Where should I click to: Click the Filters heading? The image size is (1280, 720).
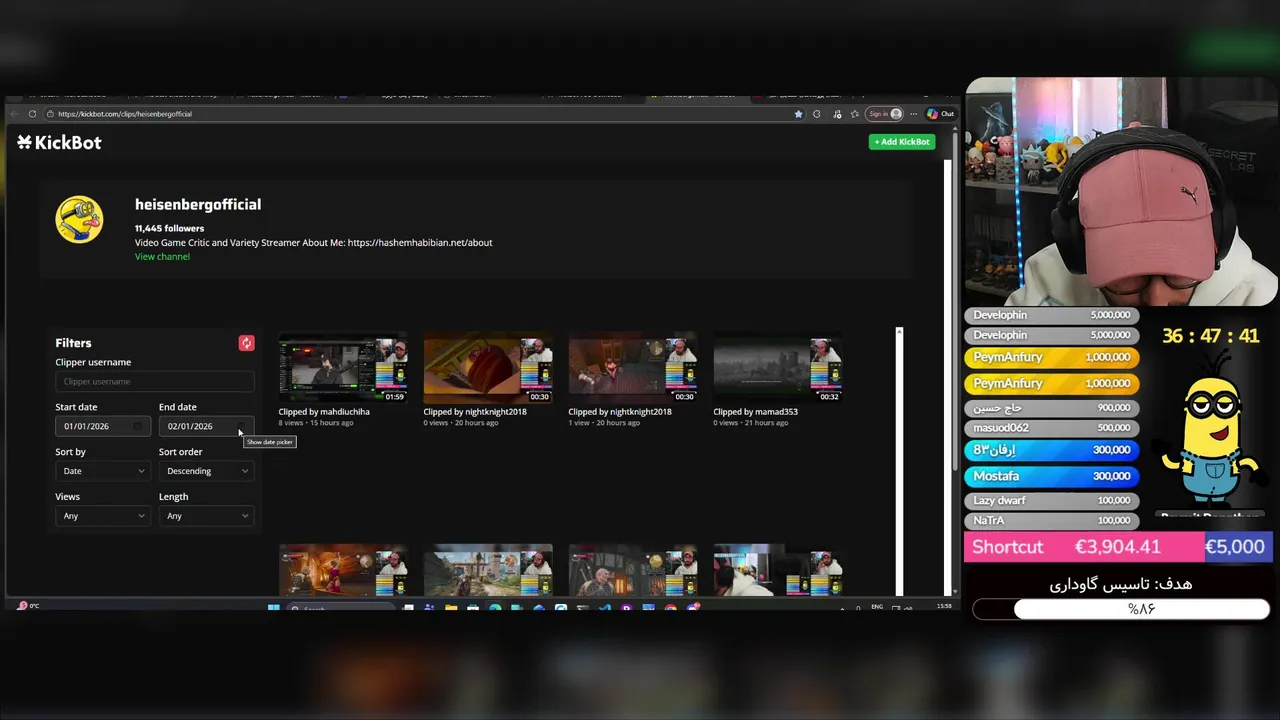pyautogui.click(x=73, y=343)
